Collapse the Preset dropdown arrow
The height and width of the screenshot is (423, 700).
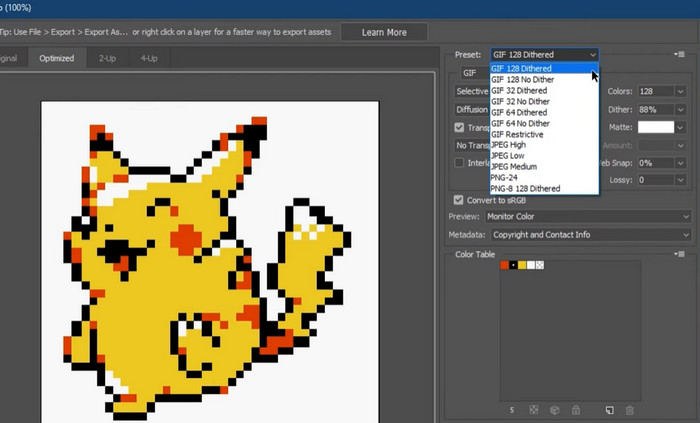[x=592, y=55]
